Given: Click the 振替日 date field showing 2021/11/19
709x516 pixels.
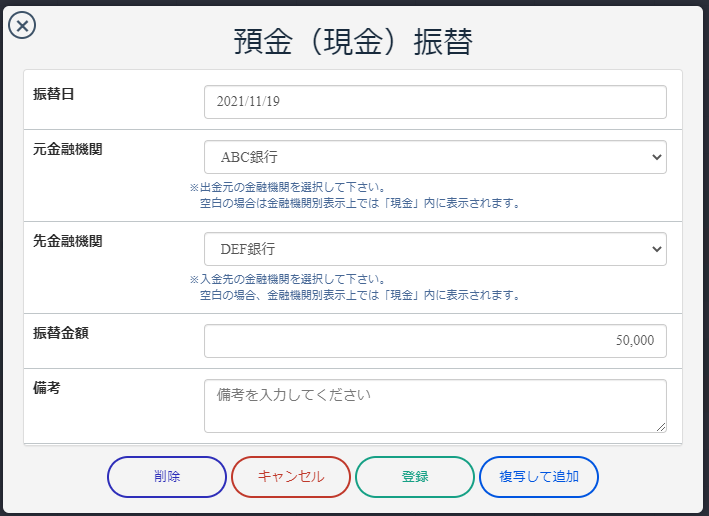Looking at the screenshot, I should [x=435, y=102].
